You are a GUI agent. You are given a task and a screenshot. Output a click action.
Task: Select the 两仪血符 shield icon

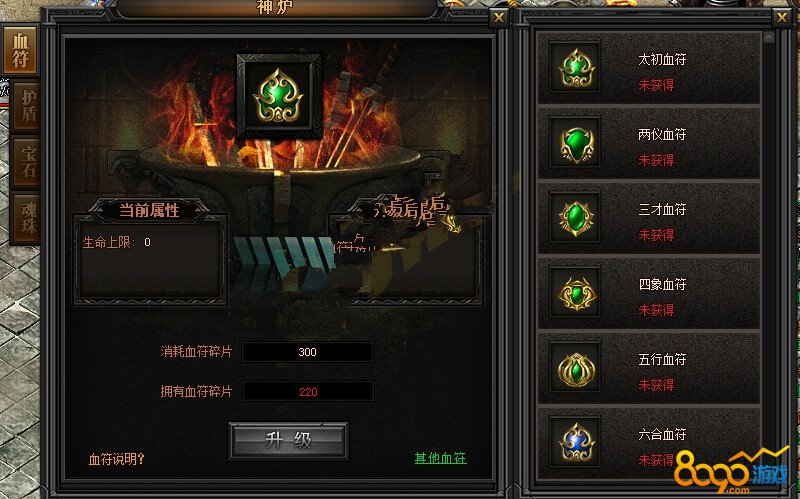point(575,143)
